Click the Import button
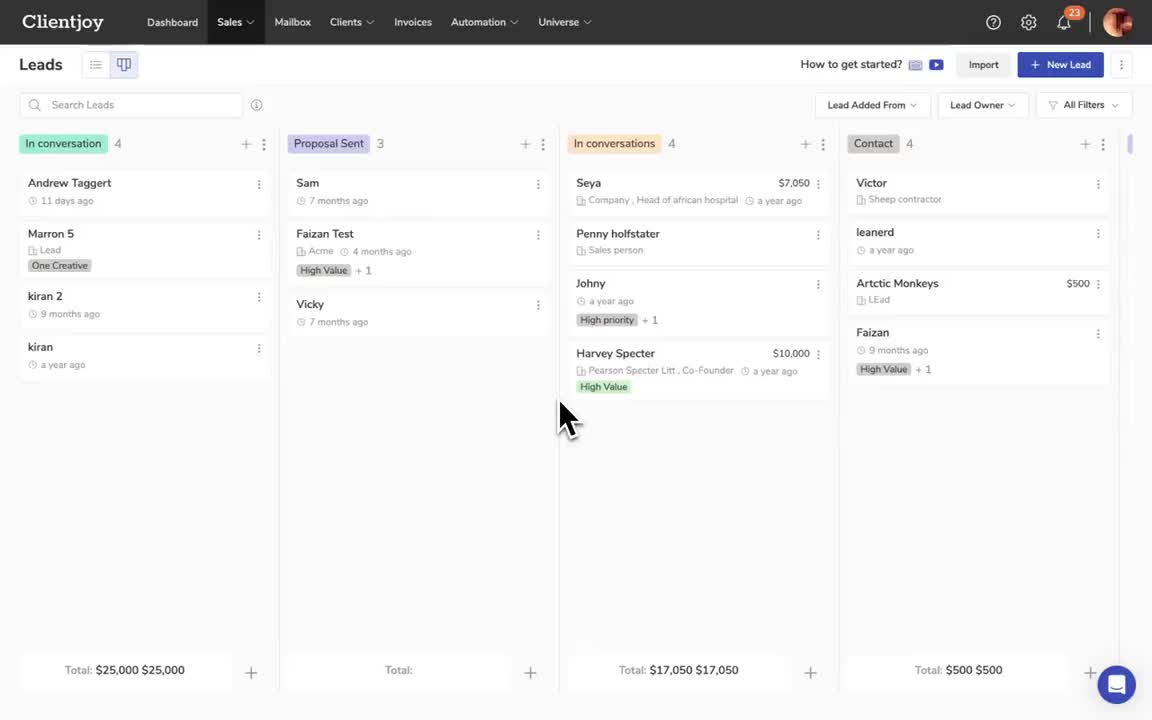Image resolution: width=1152 pixels, height=720 pixels. pos(983,64)
